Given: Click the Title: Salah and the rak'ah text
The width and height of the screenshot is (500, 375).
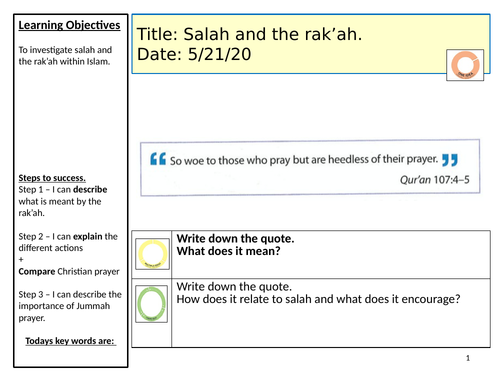Looking at the screenshot, I should (249, 34).
